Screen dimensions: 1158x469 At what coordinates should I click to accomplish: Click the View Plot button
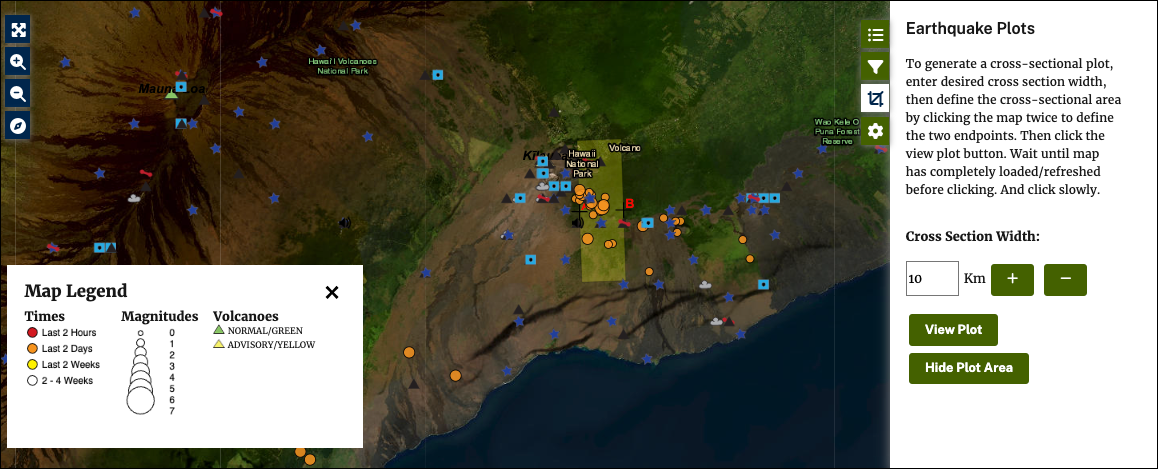pyautogui.click(x=953, y=330)
